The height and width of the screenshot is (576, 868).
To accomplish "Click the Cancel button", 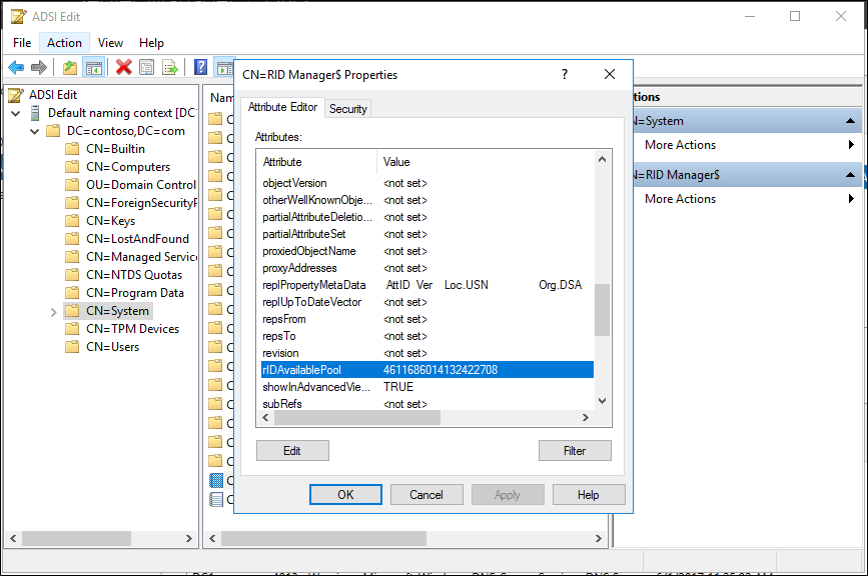I will pos(426,495).
